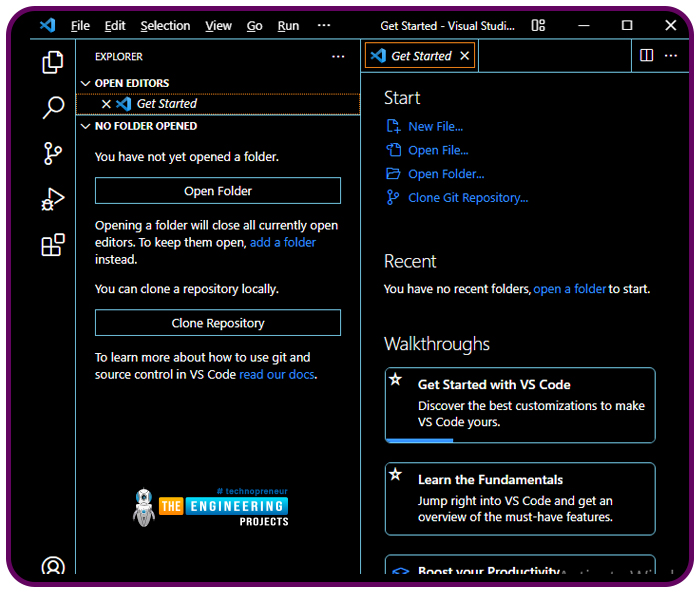The height and width of the screenshot is (593, 698).
Task: Follow the 'read our docs' link
Action: (x=276, y=375)
